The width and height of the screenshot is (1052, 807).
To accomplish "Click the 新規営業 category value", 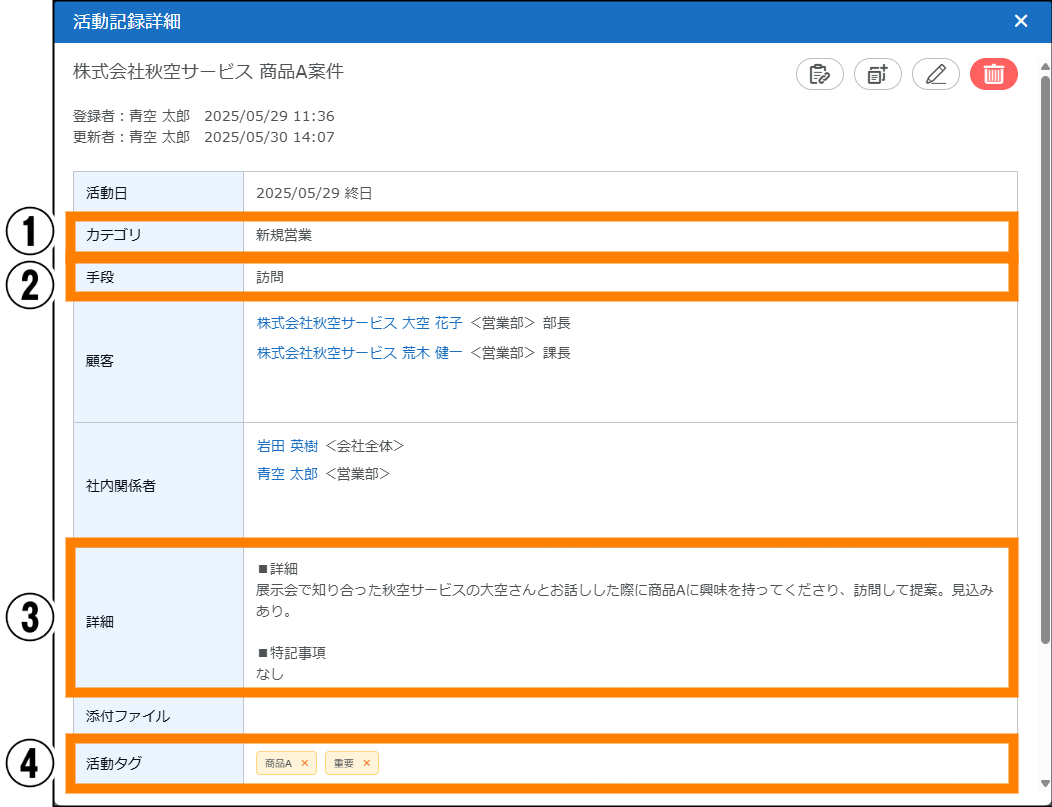I will point(284,235).
